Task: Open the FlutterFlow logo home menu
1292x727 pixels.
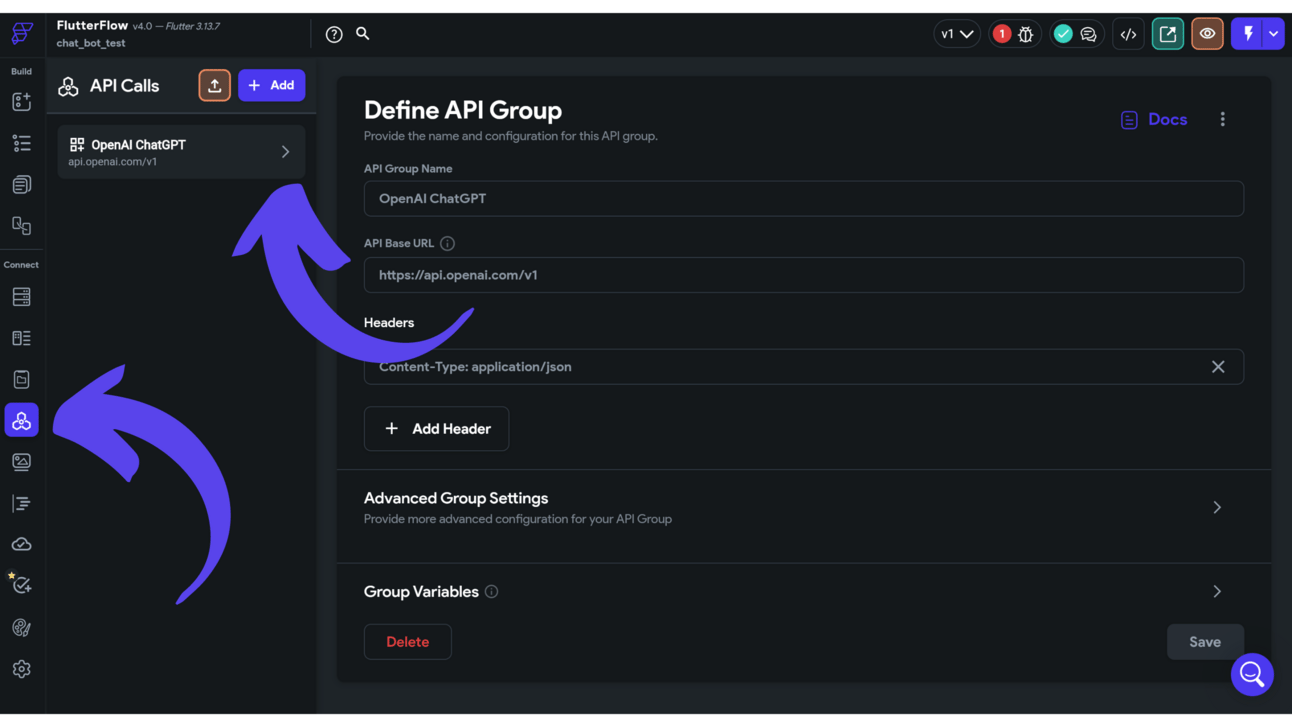Action: [x=21, y=33]
